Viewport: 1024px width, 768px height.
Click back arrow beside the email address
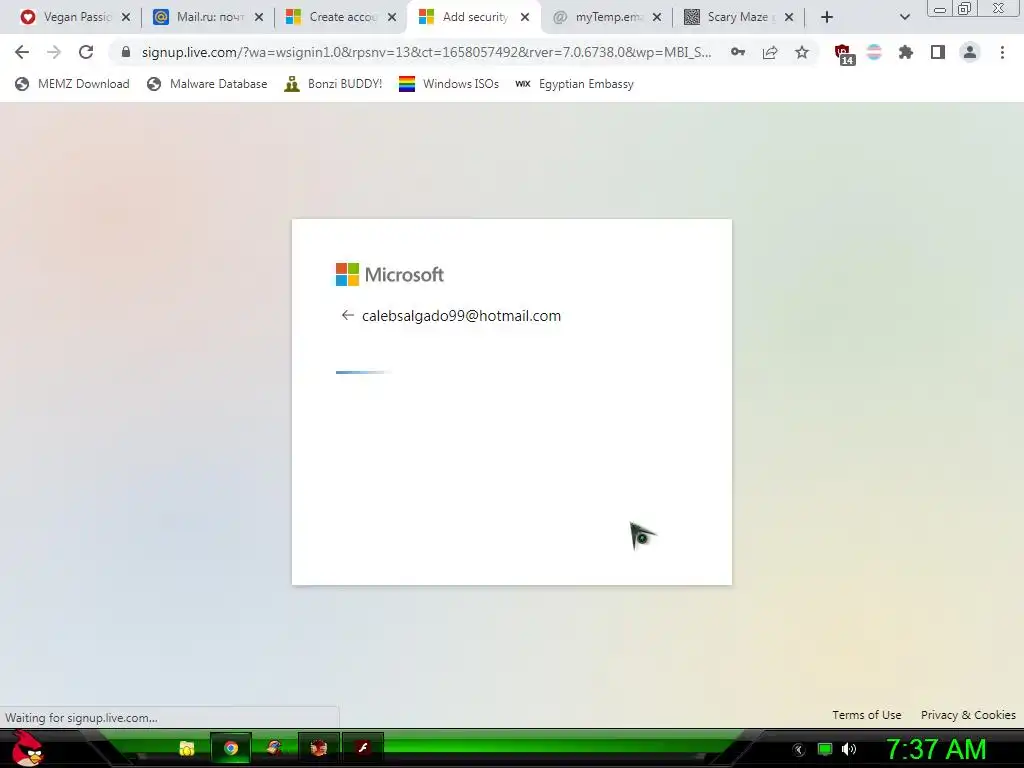(347, 315)
